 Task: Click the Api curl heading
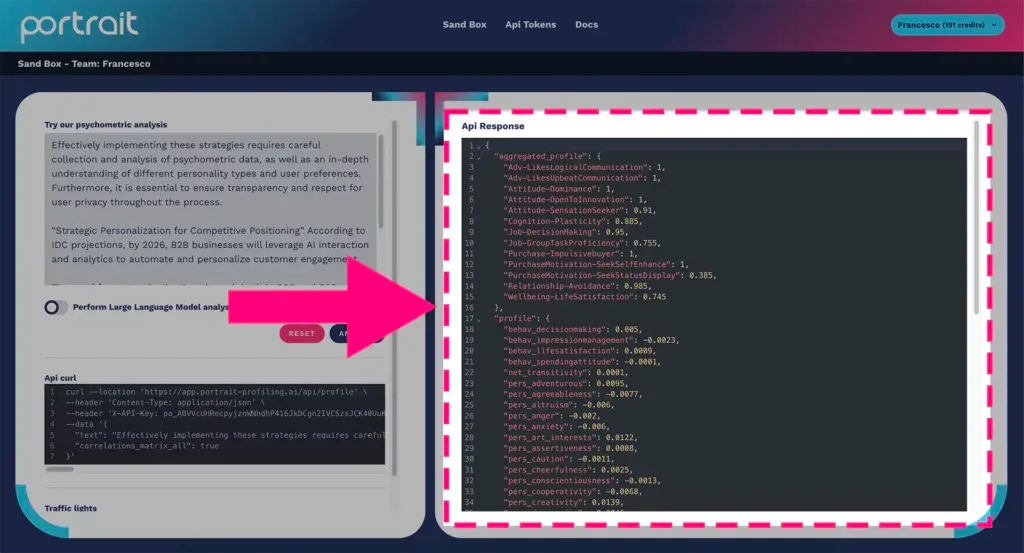60,378
